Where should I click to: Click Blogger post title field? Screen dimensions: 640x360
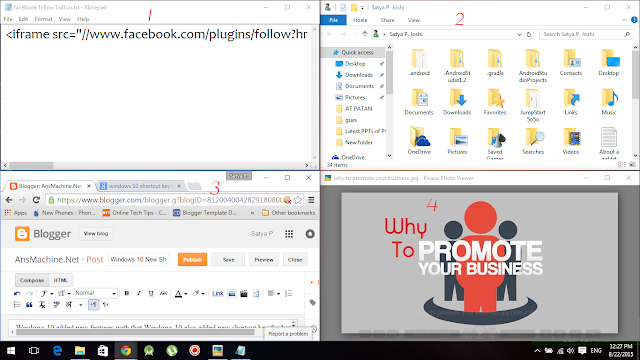(x=138, y=260)
